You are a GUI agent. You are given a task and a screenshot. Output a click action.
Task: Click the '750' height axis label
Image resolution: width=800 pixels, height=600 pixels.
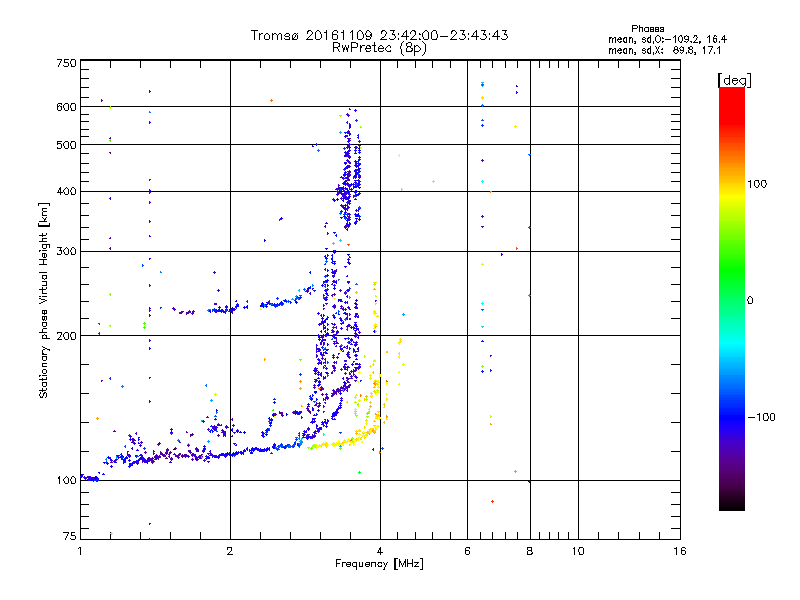pyautogui.click(x=66, y=63)
